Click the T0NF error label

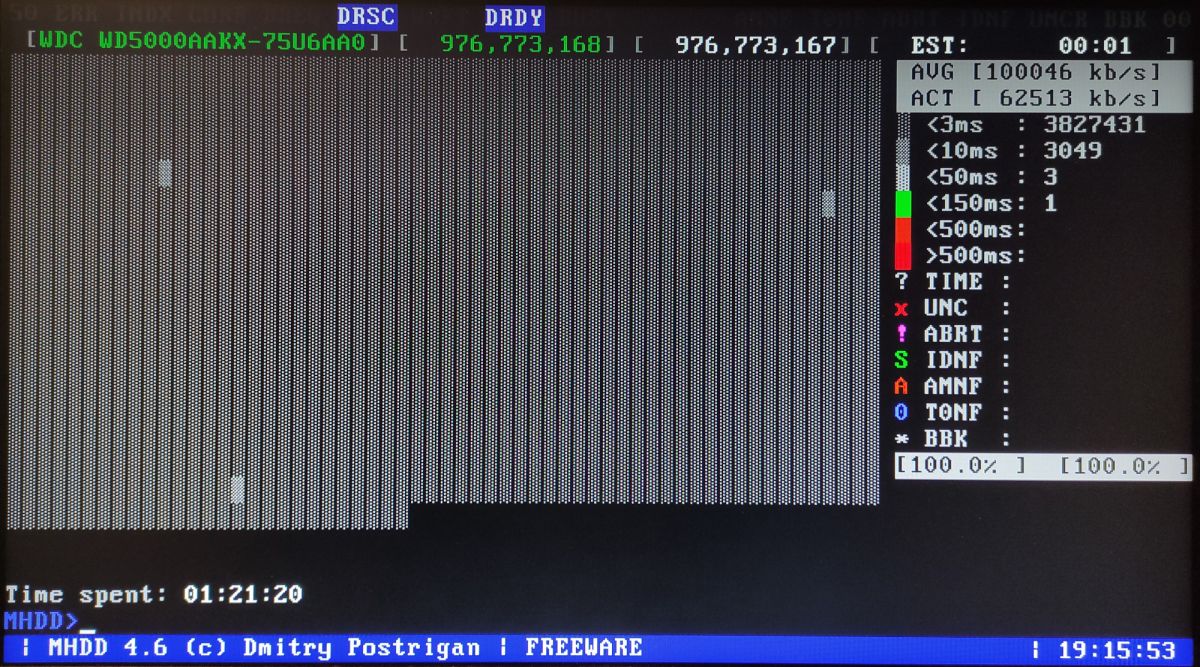point(954,412)
